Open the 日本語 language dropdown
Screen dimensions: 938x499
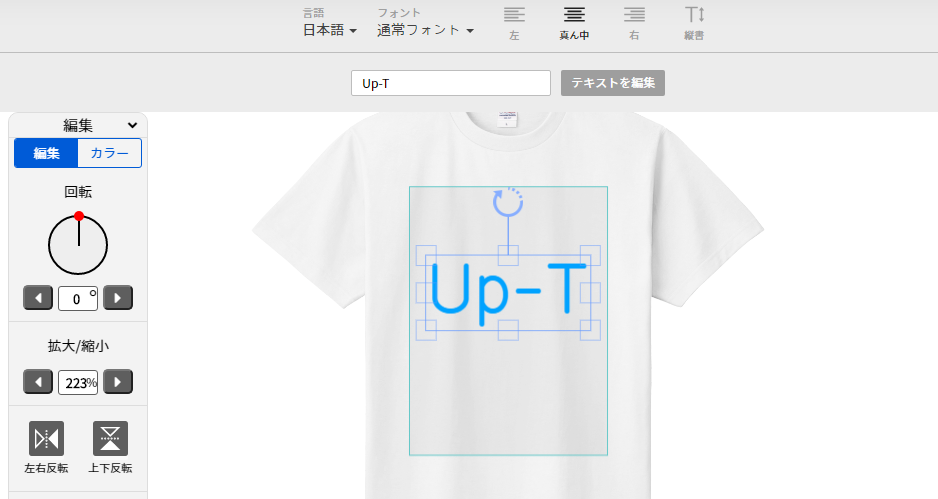click(330, 30)
